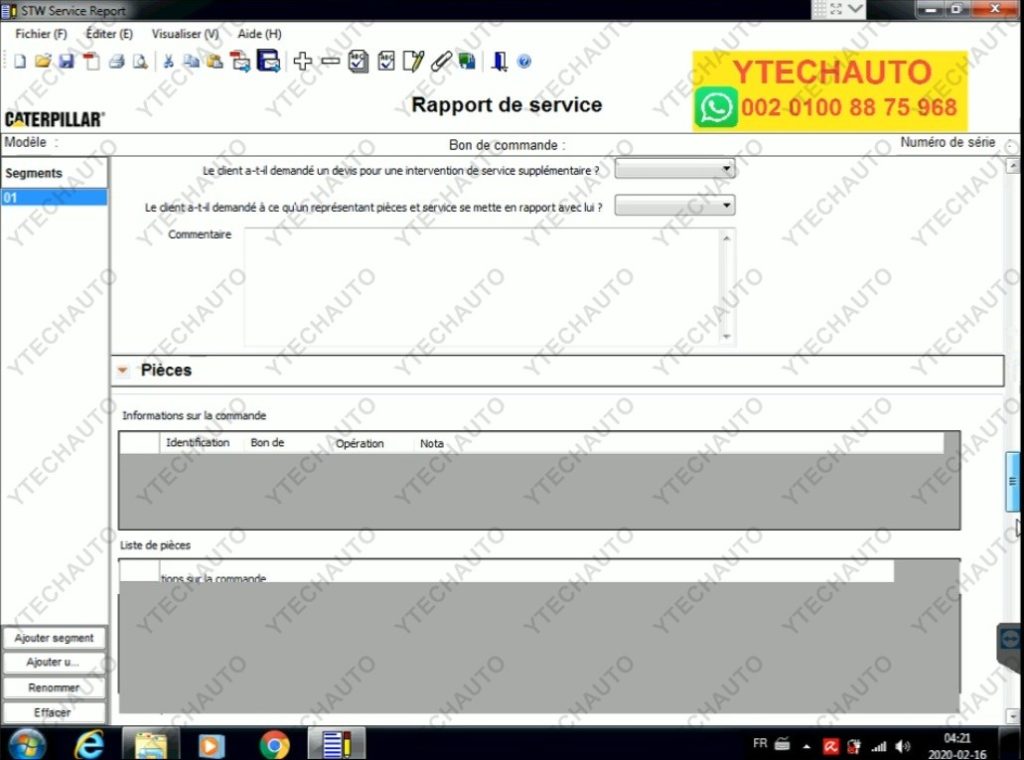Click the Commentaire box scroll-down arrow
Viewport: 1024px width, 760px height.
tap(727, 337)
